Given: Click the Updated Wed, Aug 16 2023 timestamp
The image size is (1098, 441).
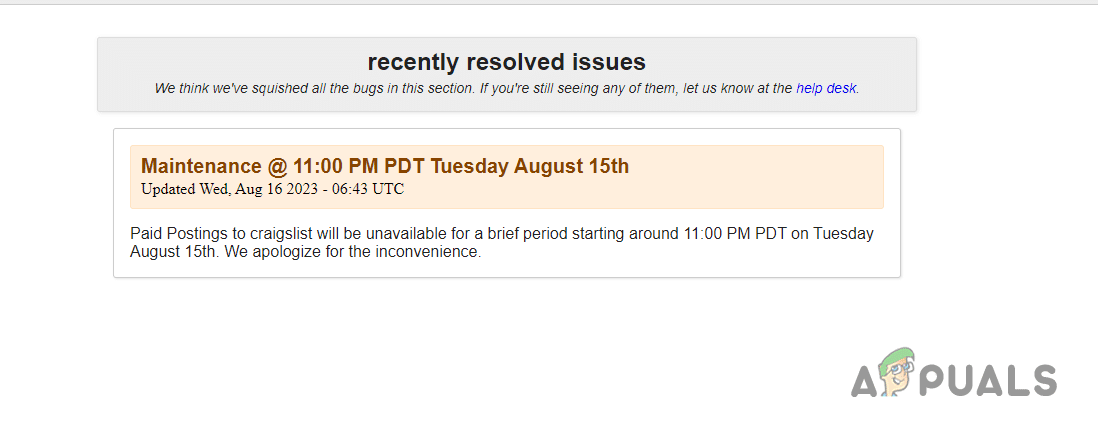Looking at the screenshot, I should pyautogui.click(x=272, y=188).
